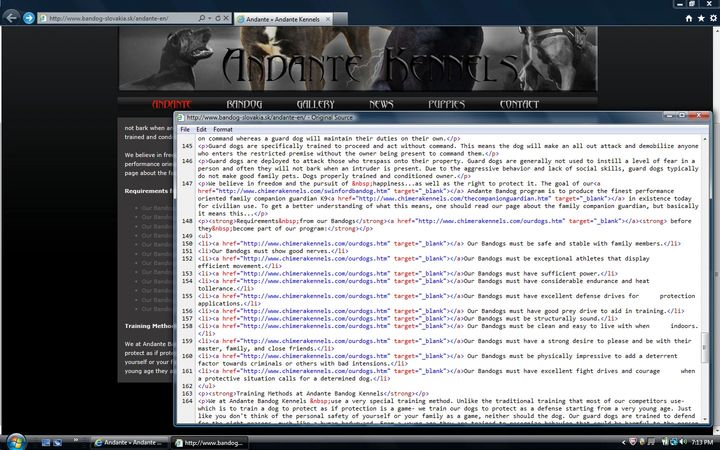Screen dimensions: 720x450
Task: Open the browser Tools gear icon
Action: point(712,18)
